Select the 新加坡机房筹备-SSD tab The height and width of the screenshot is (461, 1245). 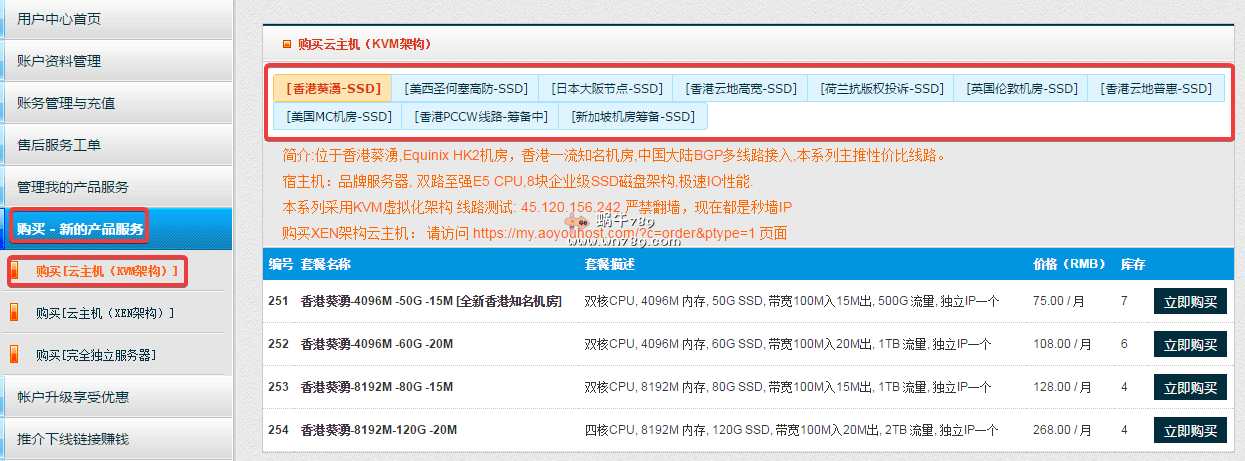tap(632, 116)
